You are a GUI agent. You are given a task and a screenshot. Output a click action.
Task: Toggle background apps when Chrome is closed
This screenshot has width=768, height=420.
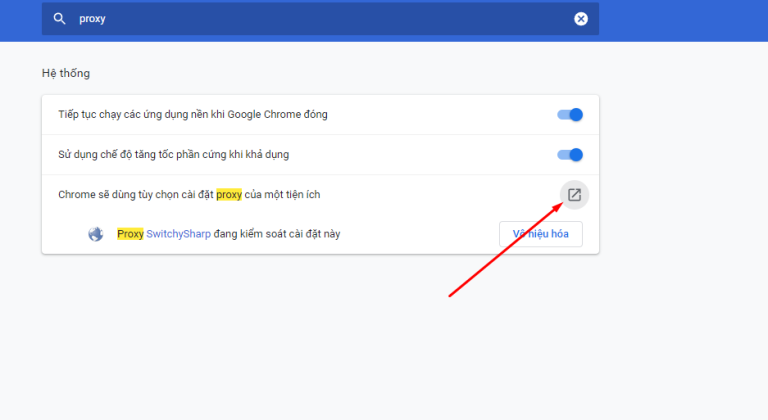click(569, 114)
